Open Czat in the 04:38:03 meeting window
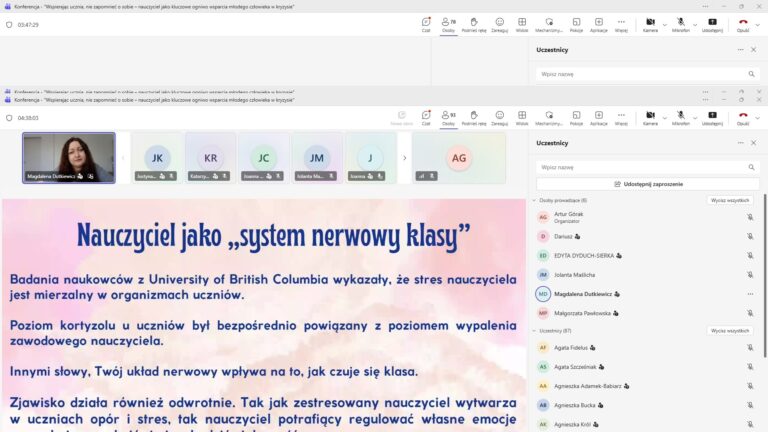Screen dimensions: 768x432 tap(426, 118)
